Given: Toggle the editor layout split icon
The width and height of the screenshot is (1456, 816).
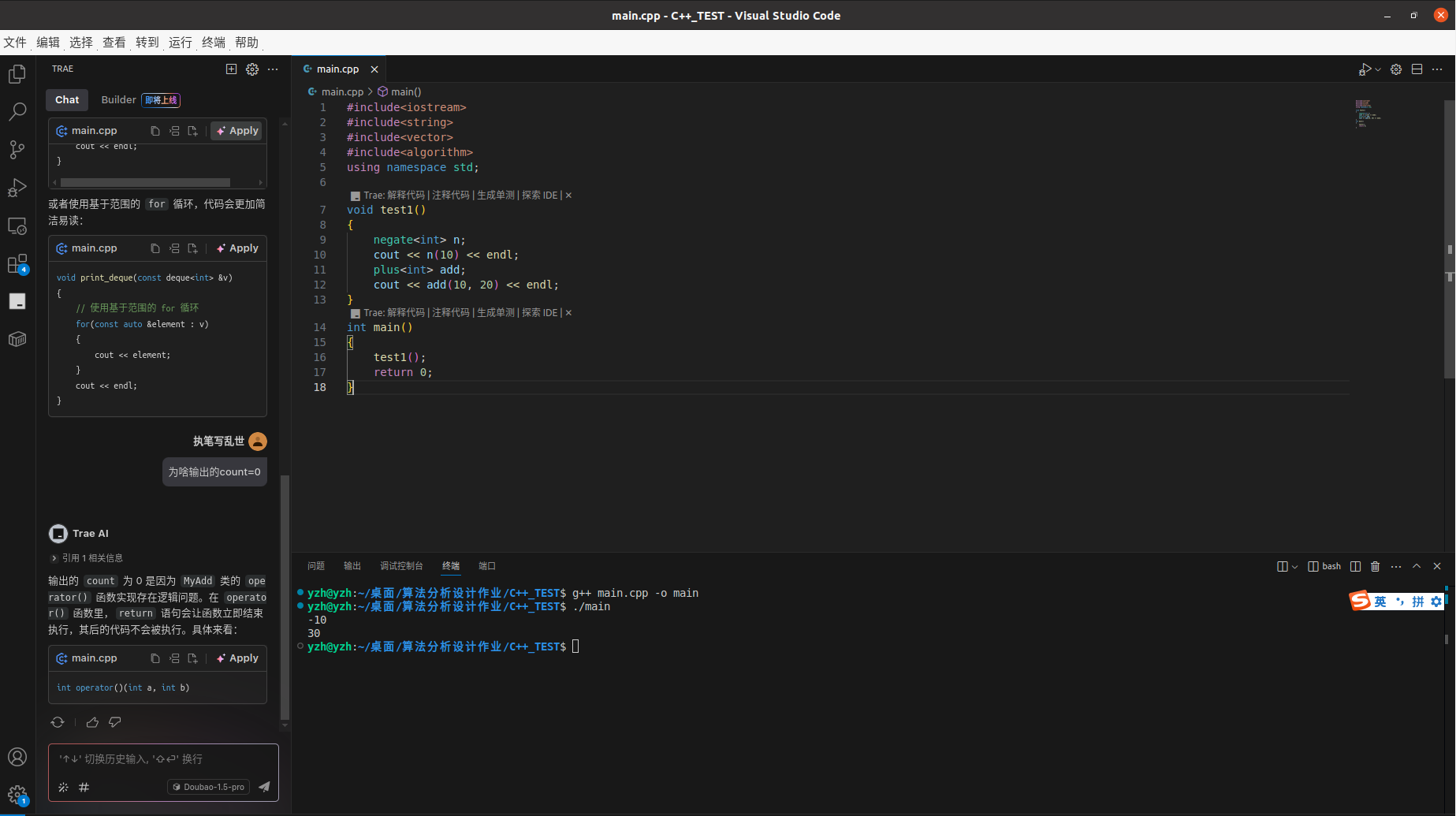Looking at the screenshot, I should 1417,69.
